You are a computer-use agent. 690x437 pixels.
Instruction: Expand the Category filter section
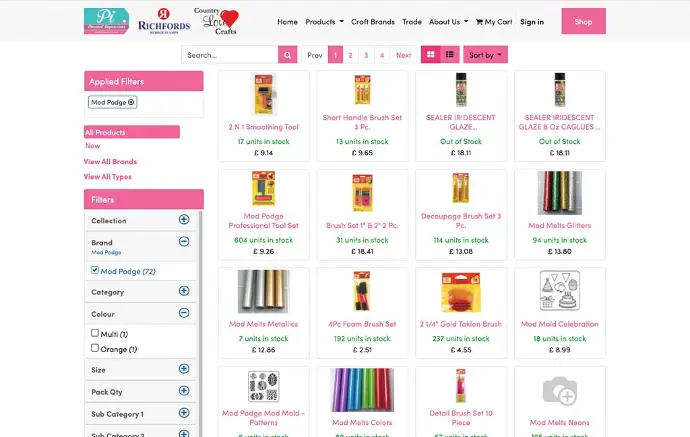click(184, 291)
